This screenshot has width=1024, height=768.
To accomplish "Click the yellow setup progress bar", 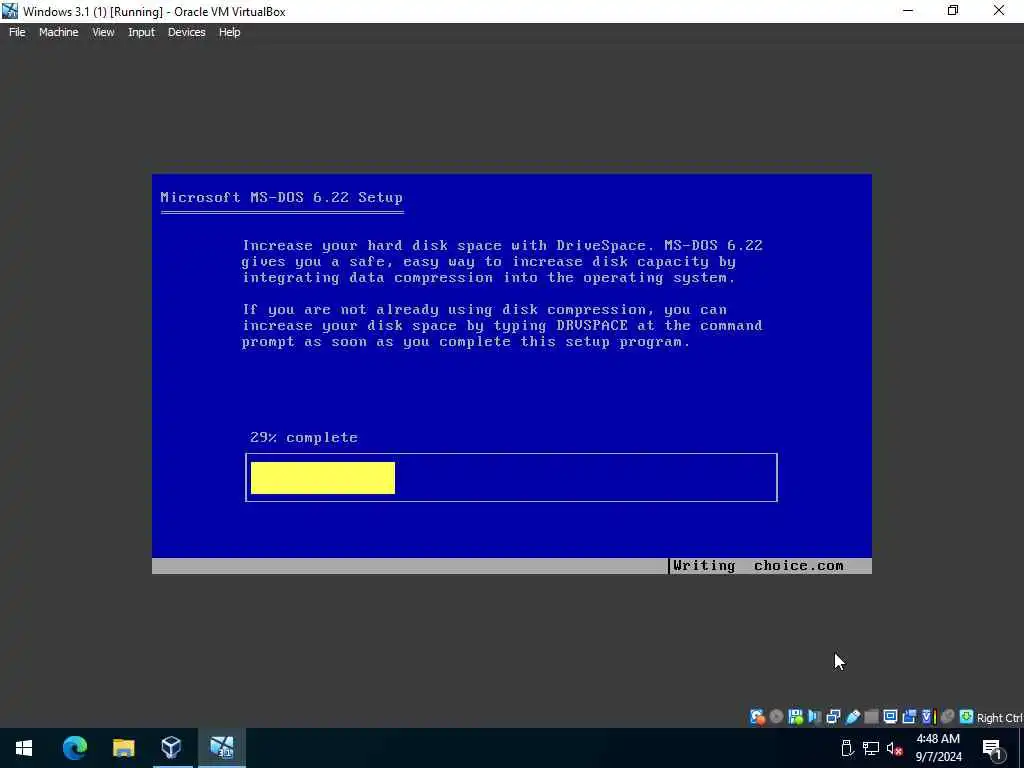I will pyautogui.click(x=323, y=478).
